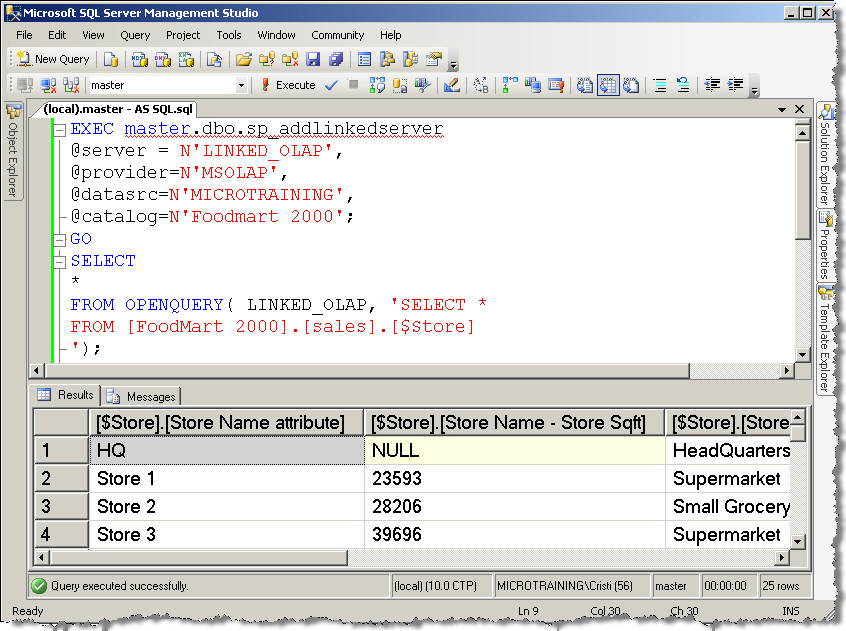Click the Comment out selected lines icon
Image resolution: width=846 pixels, height=631 pixels.
pos(660,85)
